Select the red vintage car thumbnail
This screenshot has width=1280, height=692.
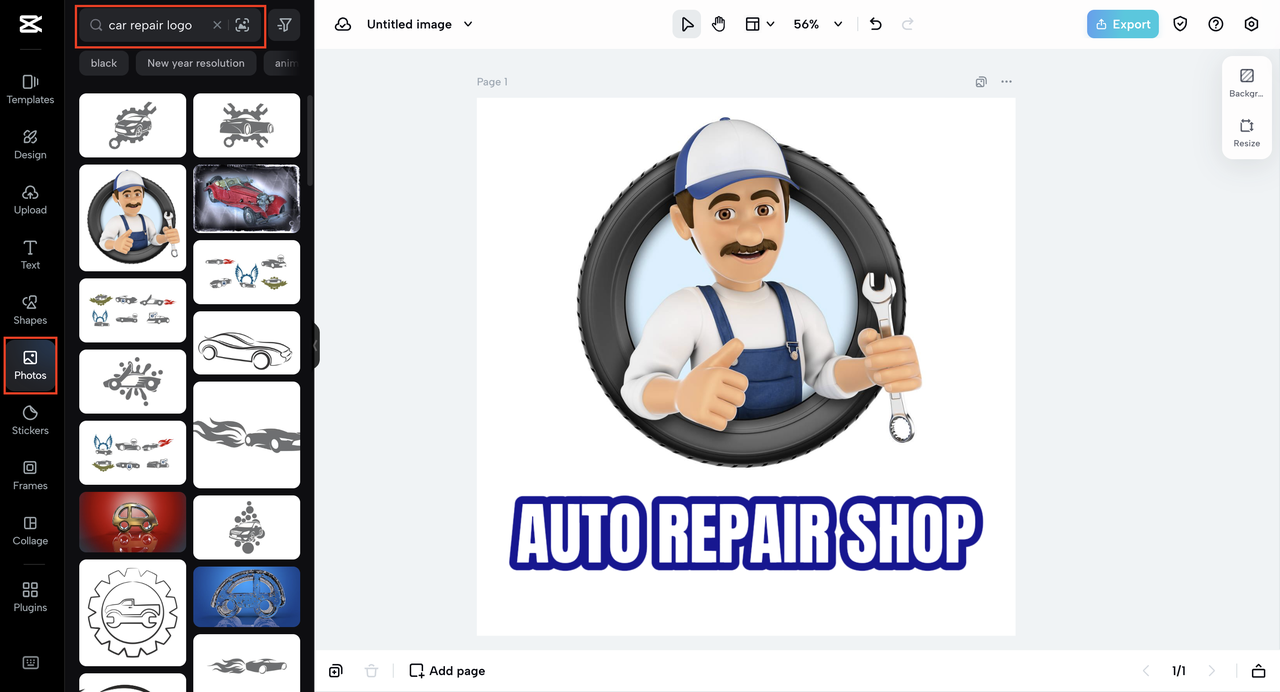pos(246,199)
